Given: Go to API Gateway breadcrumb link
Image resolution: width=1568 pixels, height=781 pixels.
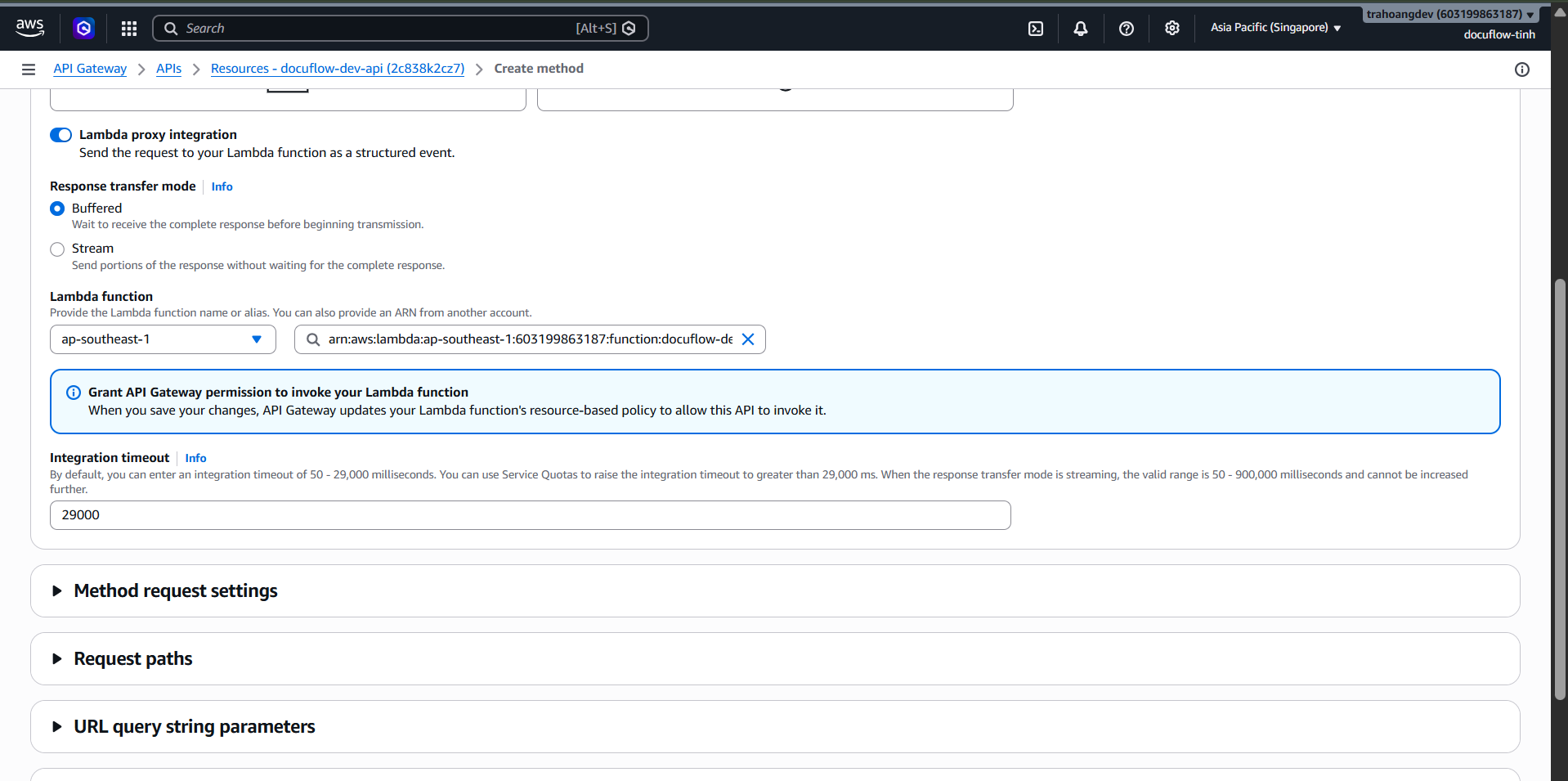Looking at the screenshot, I should tap(90, 69).
